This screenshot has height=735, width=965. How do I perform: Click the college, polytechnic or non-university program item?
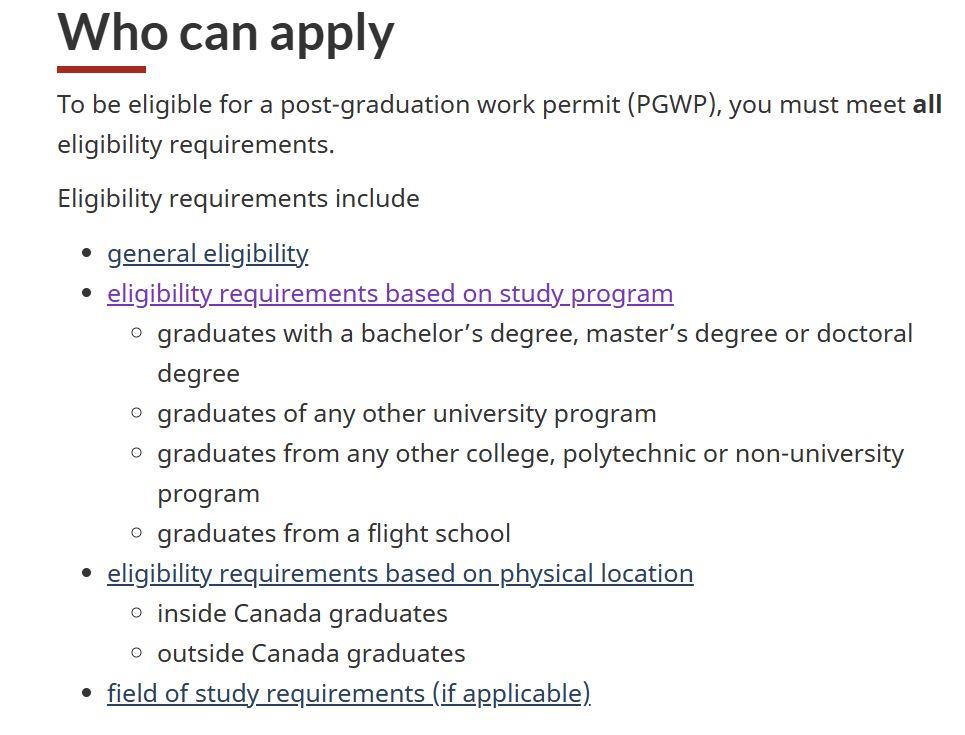click(530, 454)
